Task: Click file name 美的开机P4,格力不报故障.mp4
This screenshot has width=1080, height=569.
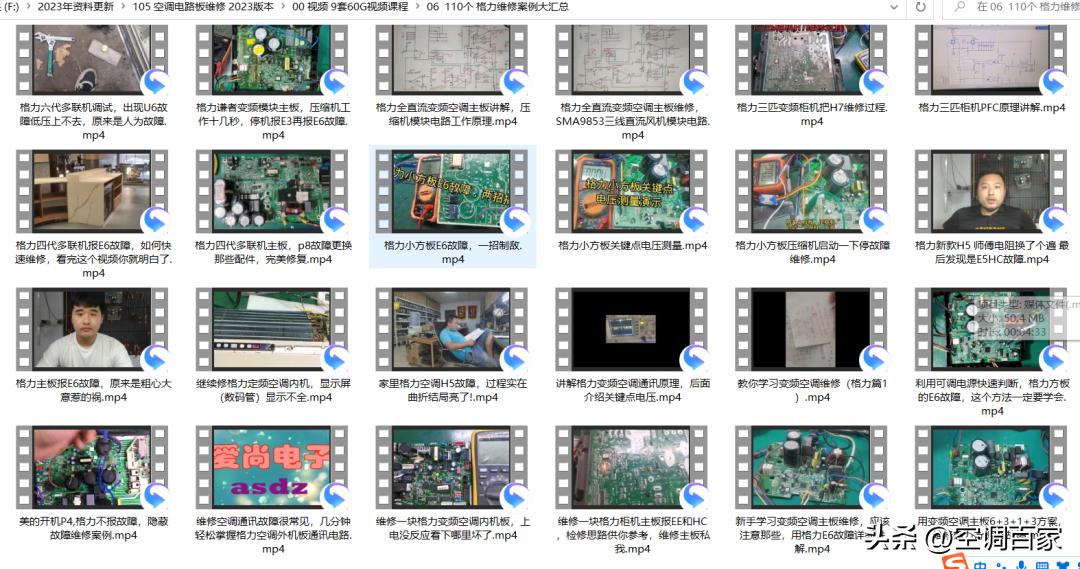Action: point(94,528)
